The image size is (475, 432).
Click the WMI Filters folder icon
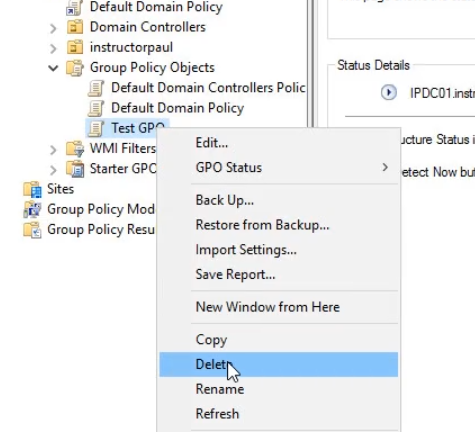point(75,149)
